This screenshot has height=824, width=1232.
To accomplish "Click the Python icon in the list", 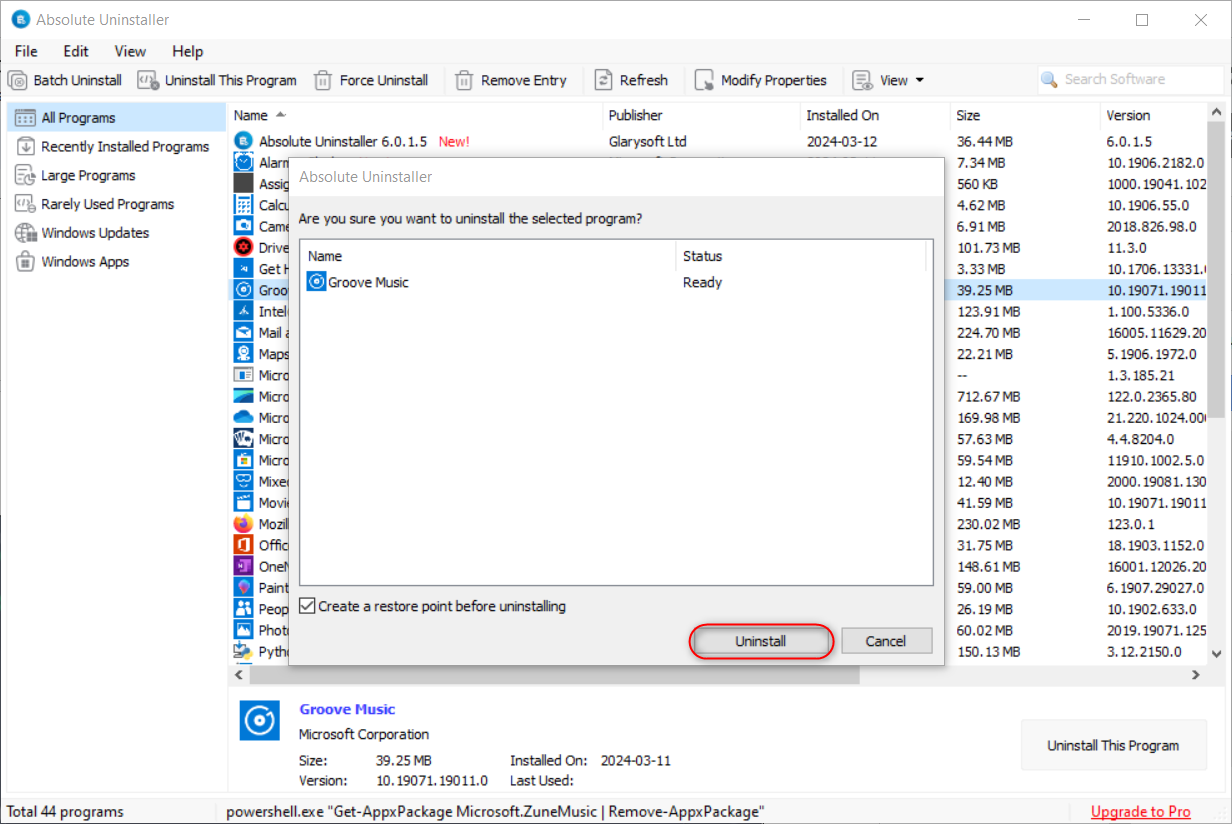I will point(243,651).
